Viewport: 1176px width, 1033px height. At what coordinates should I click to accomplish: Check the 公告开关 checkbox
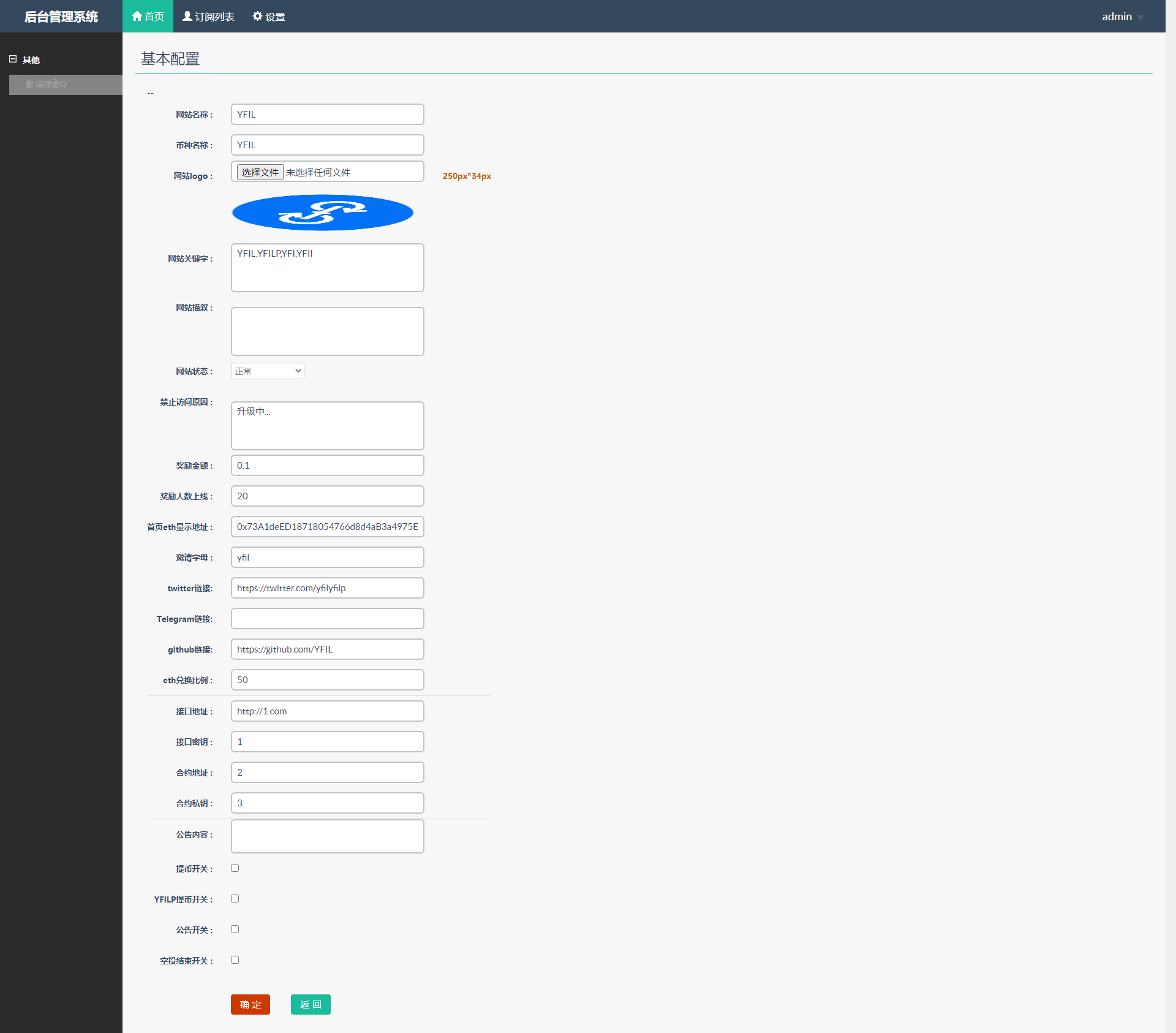tap(235, 929)
